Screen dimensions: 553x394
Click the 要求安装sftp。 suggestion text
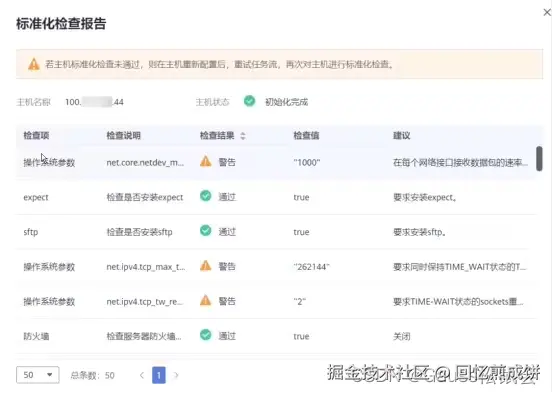click(x=420, y=232)
